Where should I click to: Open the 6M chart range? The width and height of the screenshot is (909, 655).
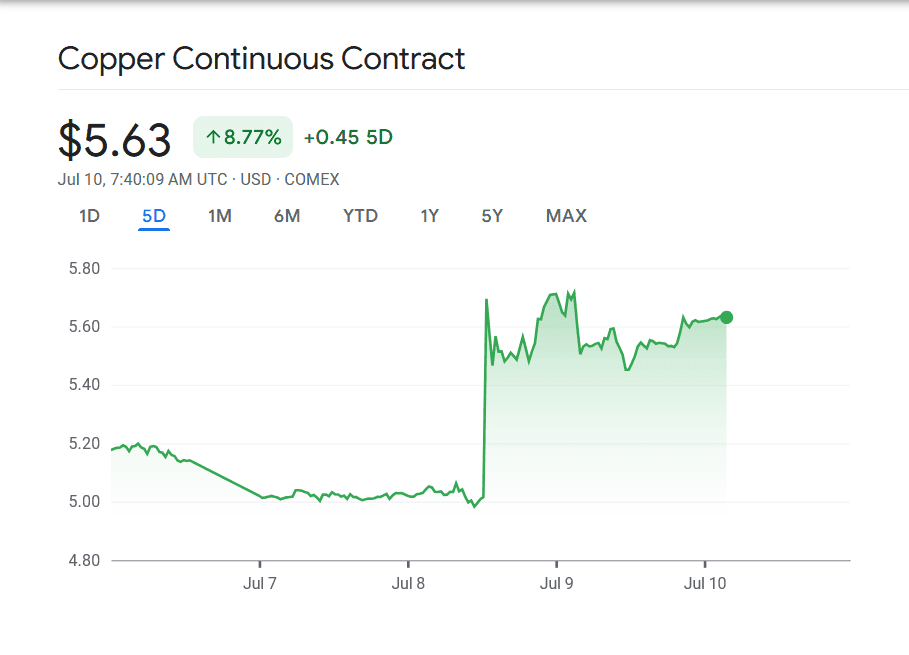tap(287, 216)
